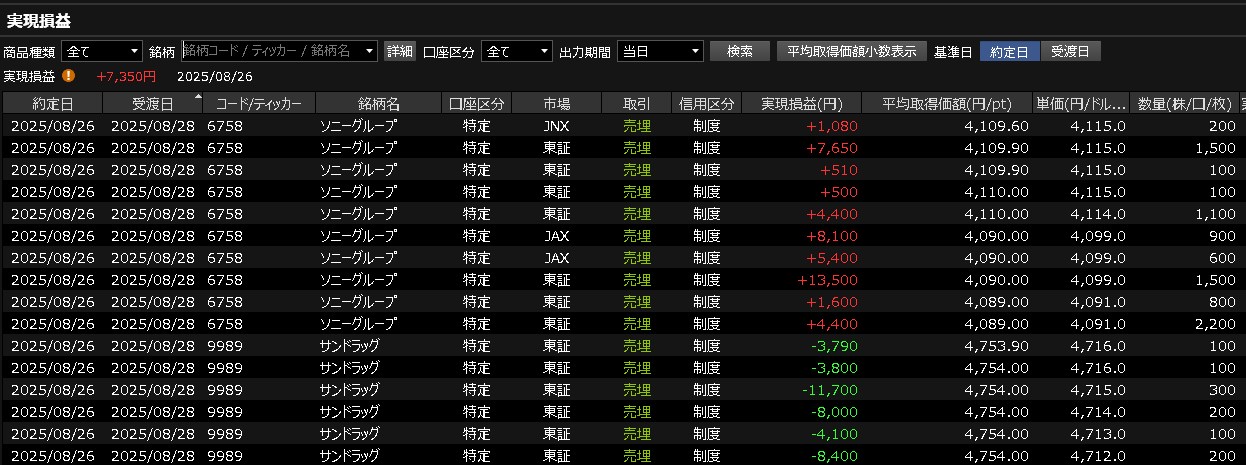Image resolution: width=1246 pixels, height=465 pixels.
Task: Click the total +7,350円 value
Action: (x=126, y=76)
